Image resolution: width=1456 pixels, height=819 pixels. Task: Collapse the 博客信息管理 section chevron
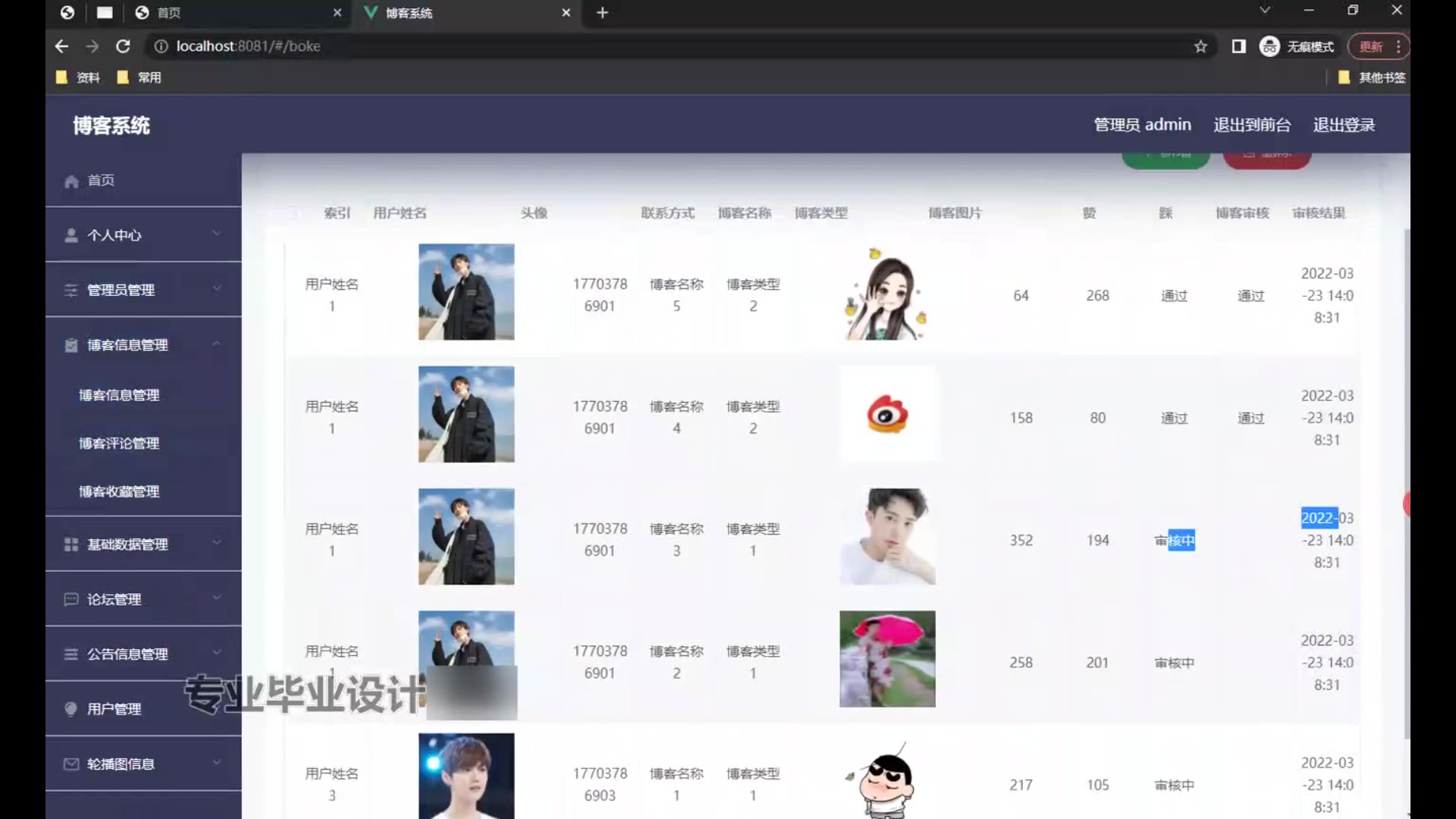tap(217, 344)
